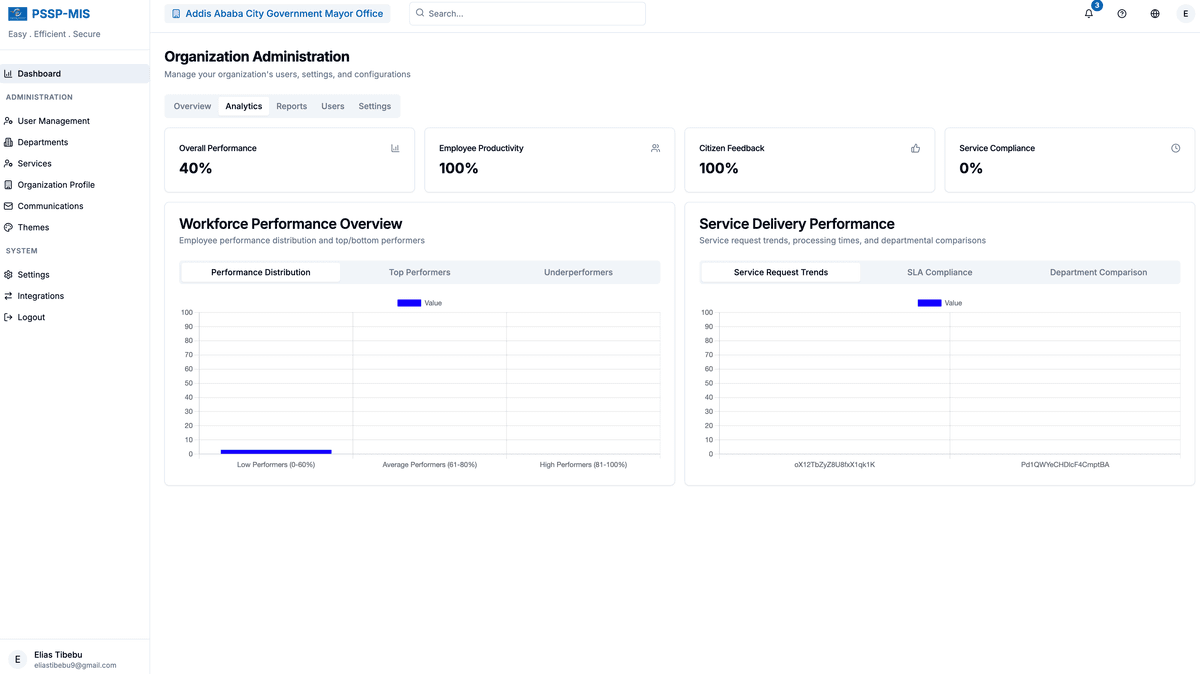Screen dimensions: 1200x674
Task: Select the SLA Compliance segment
Action: tap(940, 272)
